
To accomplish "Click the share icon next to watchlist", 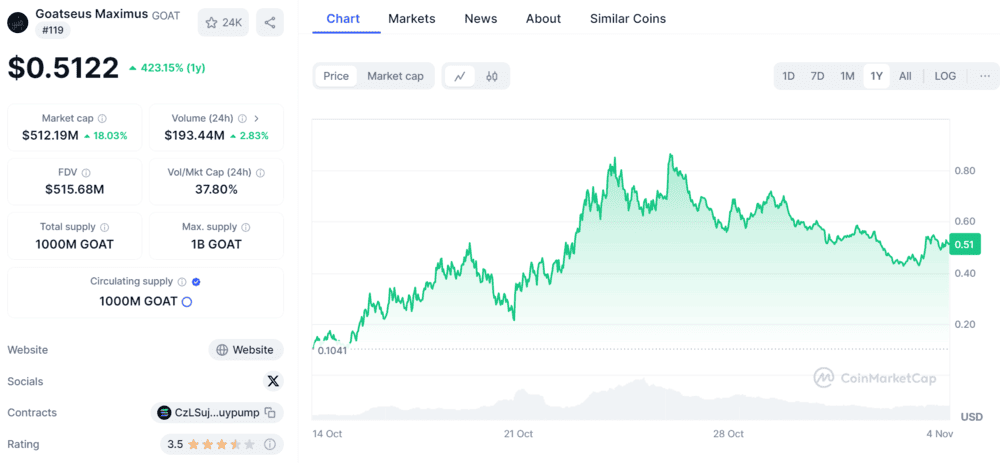I will 269,22.
